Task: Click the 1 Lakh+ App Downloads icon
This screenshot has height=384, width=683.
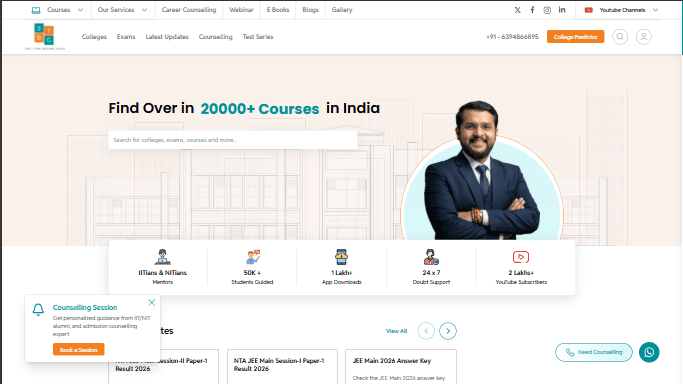Action: tap(342, 257)
